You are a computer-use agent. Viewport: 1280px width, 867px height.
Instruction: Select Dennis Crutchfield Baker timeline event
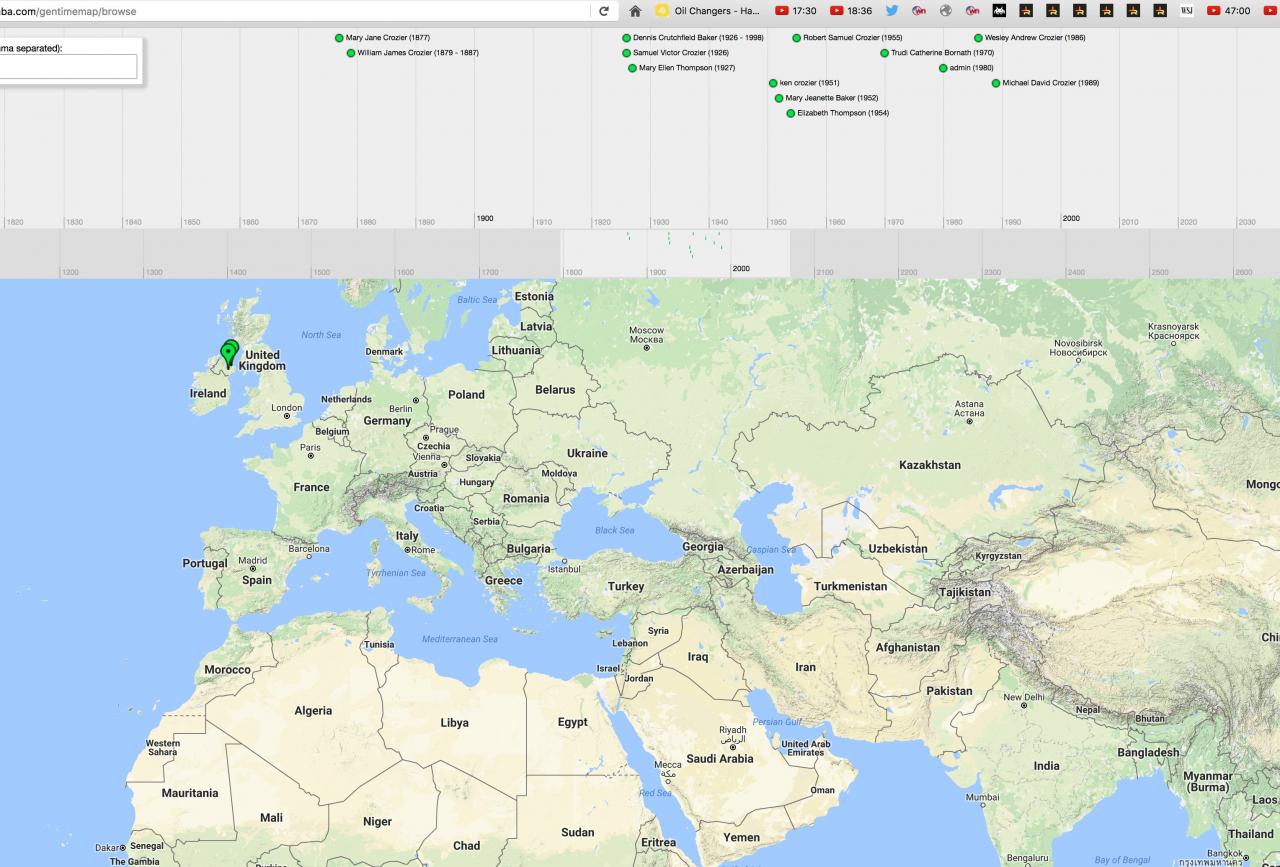(697, 38)
